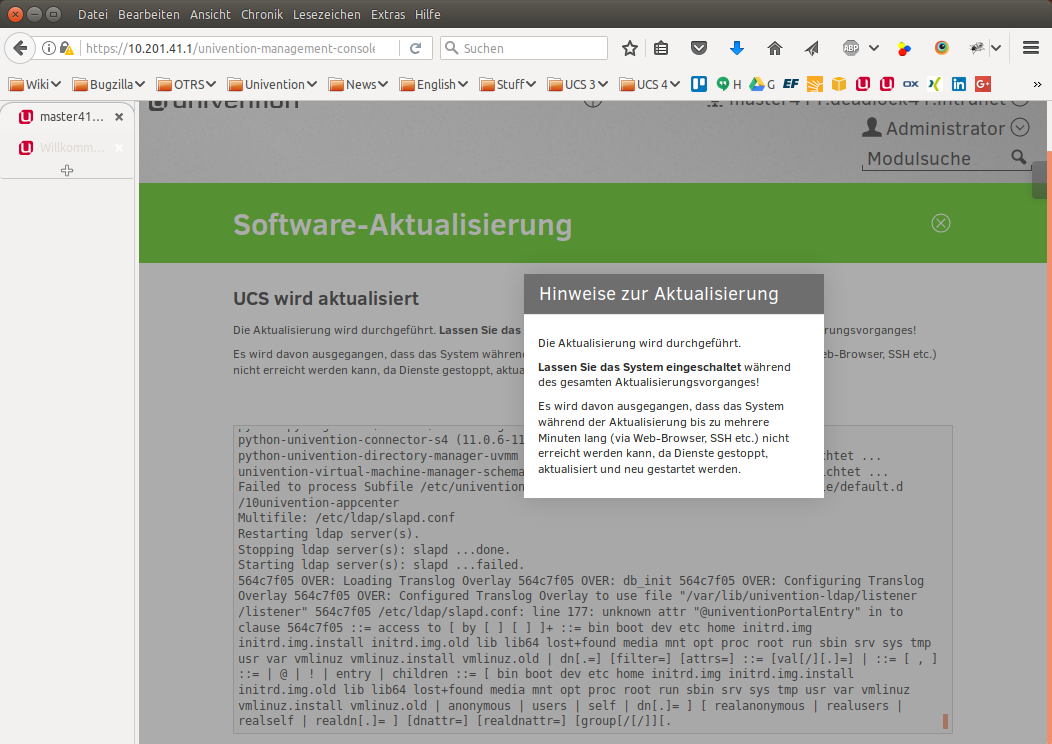
Task: Click the bookmark star icon
Action: (x=630, y=48)
